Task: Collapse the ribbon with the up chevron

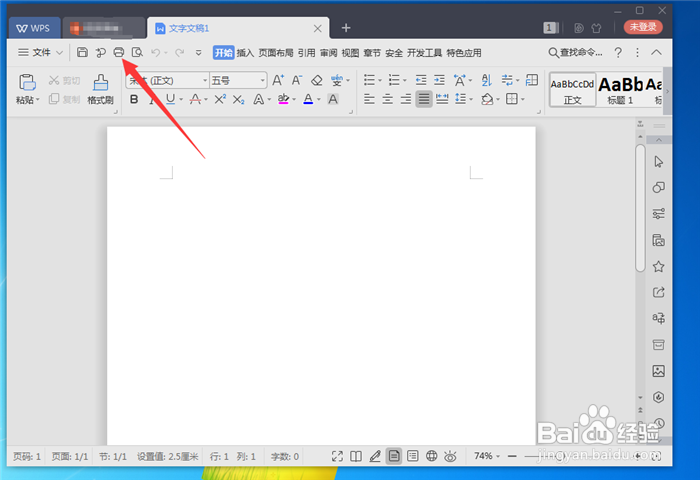Action: pos(656,52)
